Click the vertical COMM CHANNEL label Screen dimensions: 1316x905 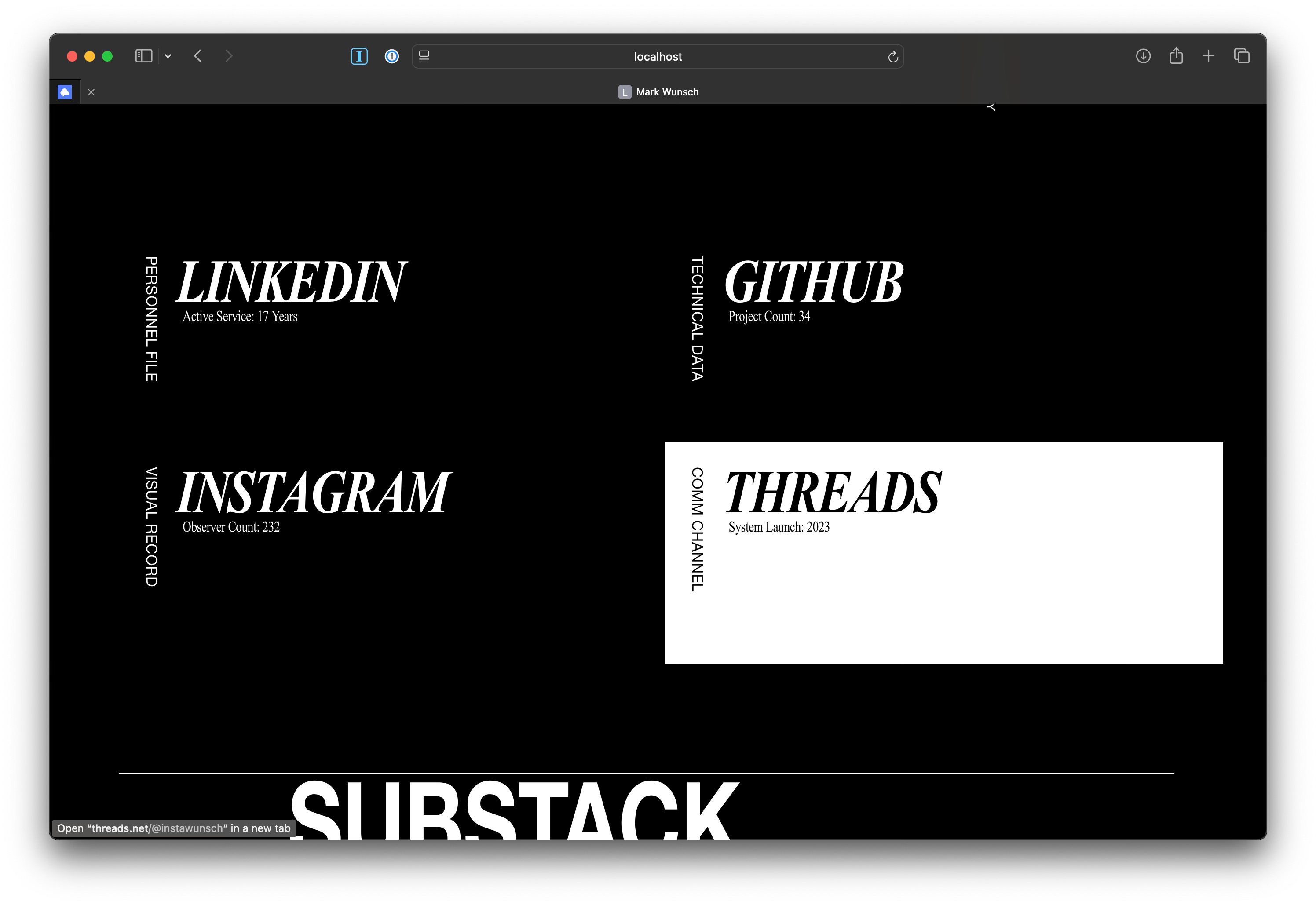(698, 529)
